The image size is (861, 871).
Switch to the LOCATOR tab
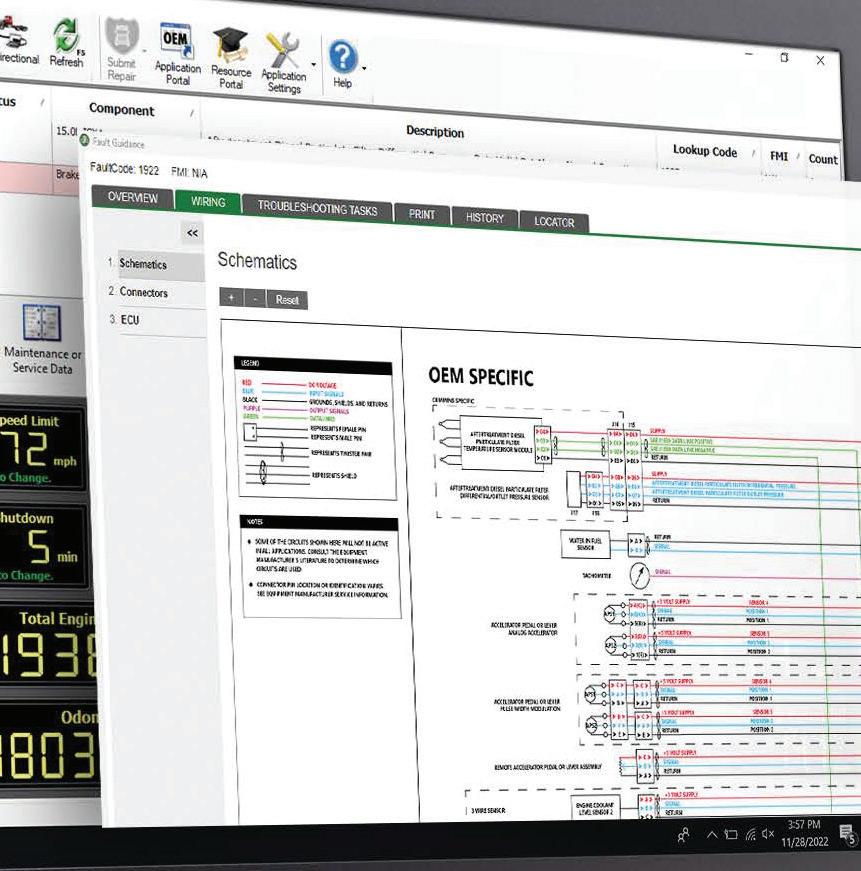click(554, 222)
